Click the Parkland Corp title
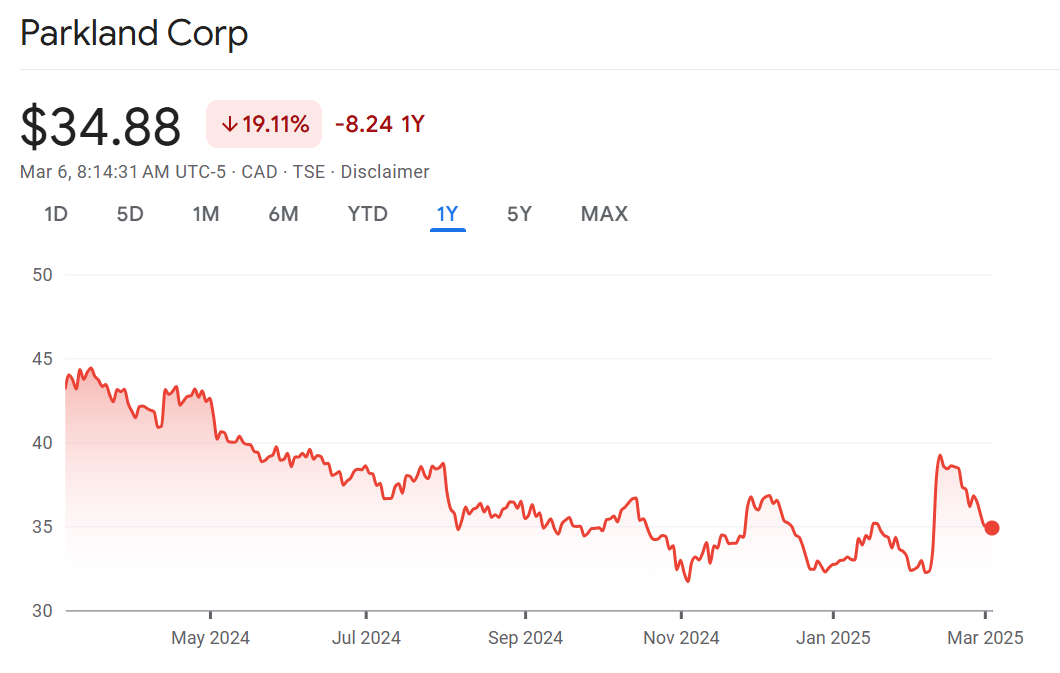 (134, 34)
